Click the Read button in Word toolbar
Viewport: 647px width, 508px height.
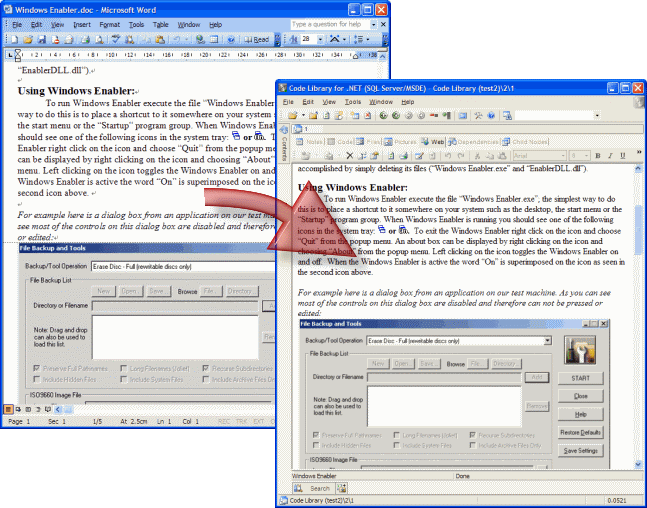257,40
